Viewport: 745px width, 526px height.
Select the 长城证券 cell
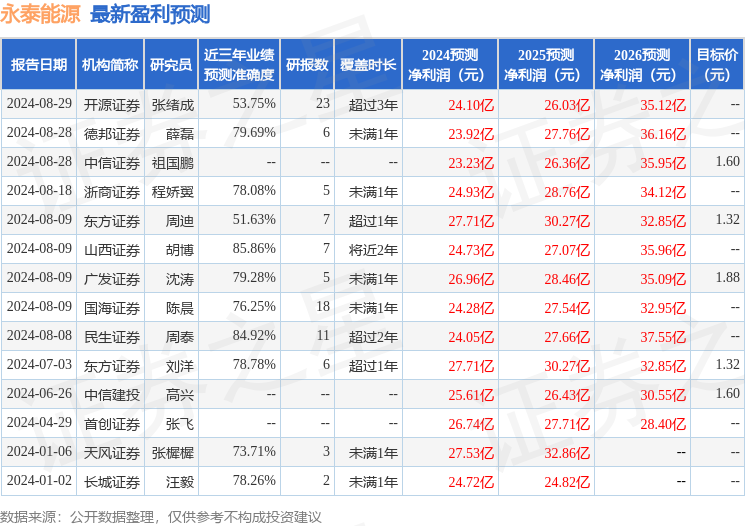pos(112,481)
